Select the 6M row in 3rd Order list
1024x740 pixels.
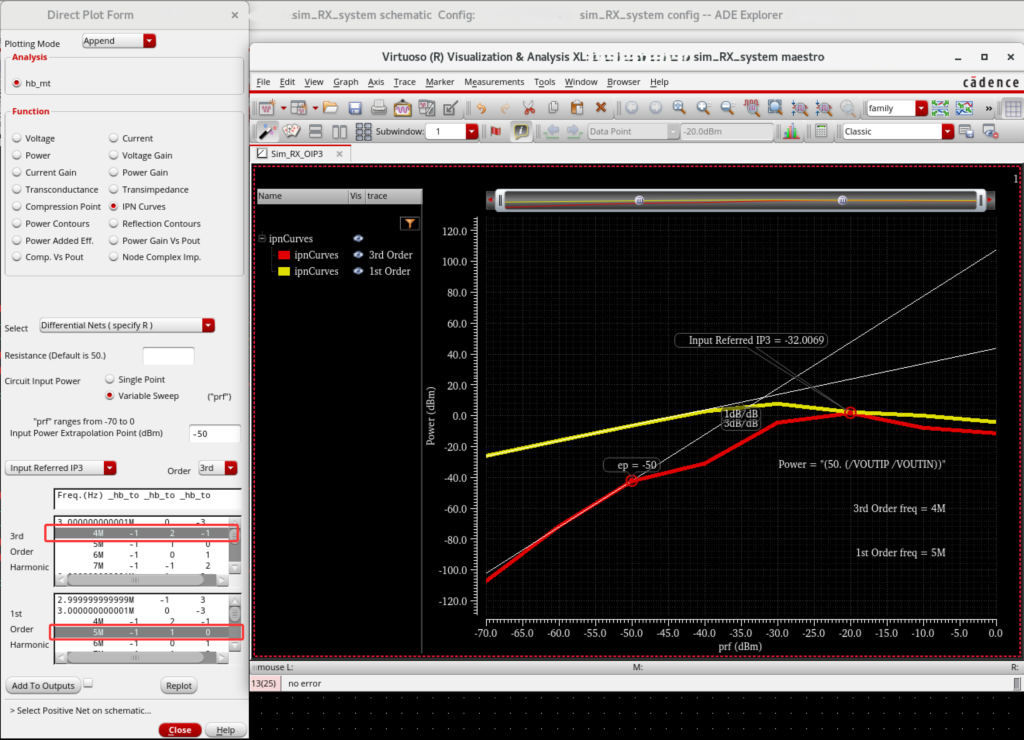[x=141, y=555]
